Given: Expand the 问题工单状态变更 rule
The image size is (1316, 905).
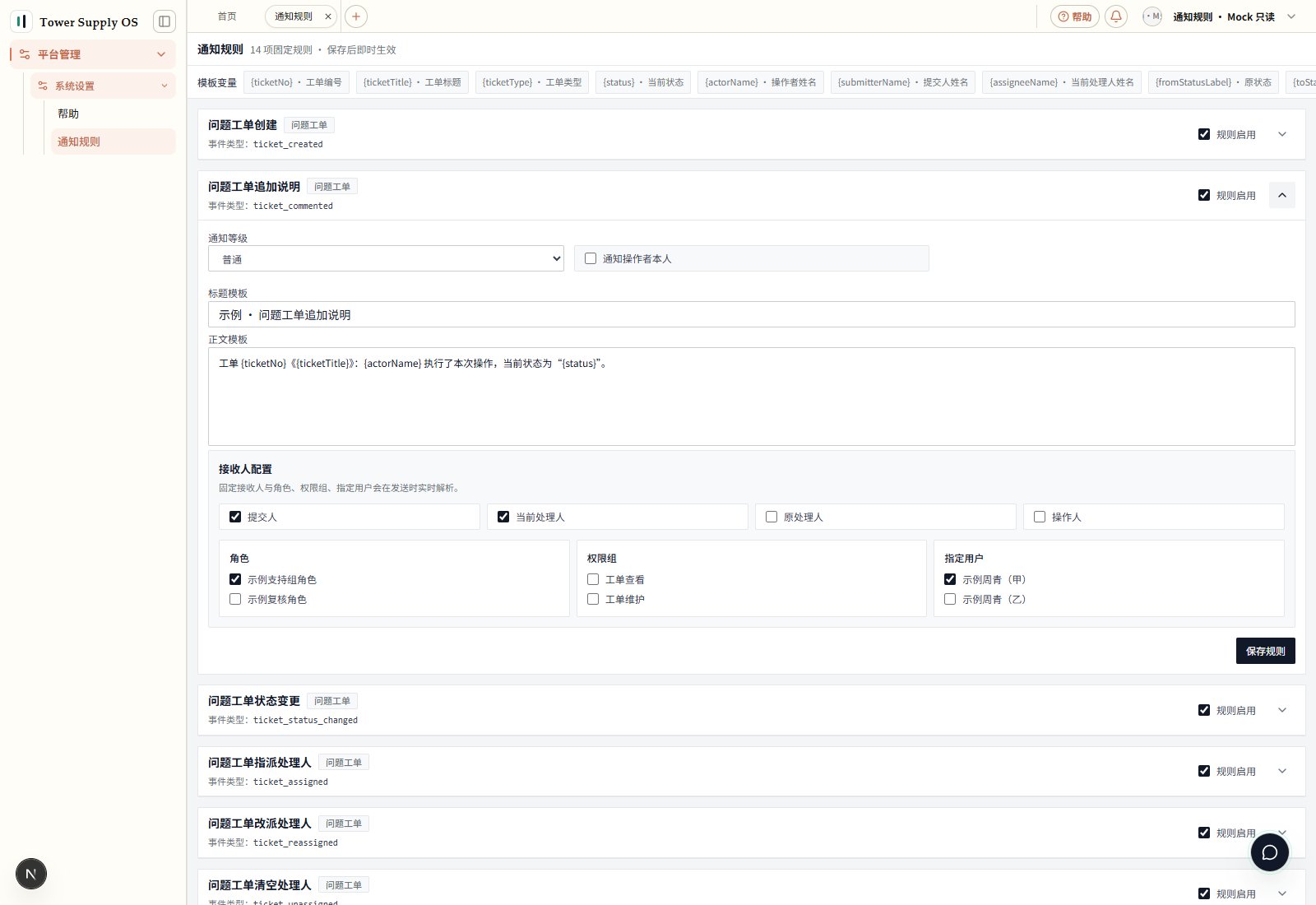Looking at the screenshot, I should click(1282, 710).
